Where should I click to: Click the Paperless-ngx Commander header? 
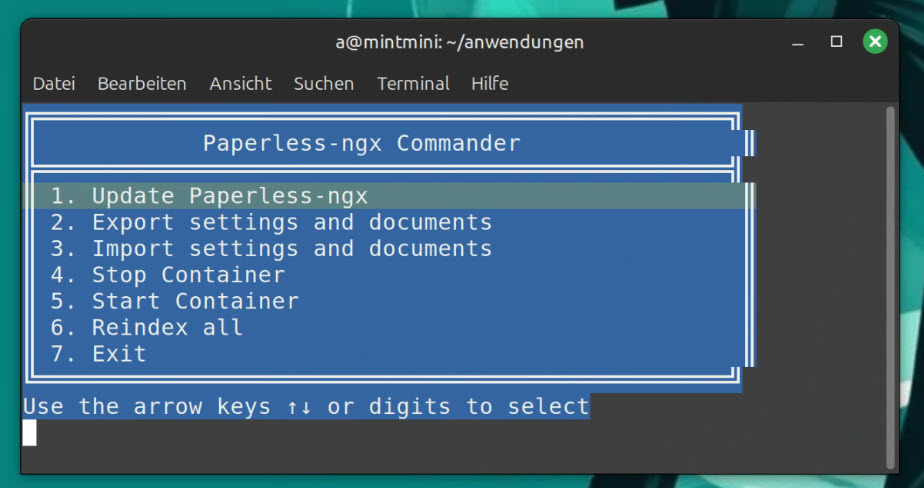point(362,143)
